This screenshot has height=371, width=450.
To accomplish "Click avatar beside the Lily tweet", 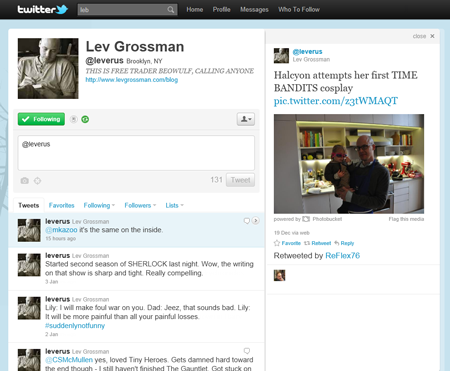I will tap(29, 308).
